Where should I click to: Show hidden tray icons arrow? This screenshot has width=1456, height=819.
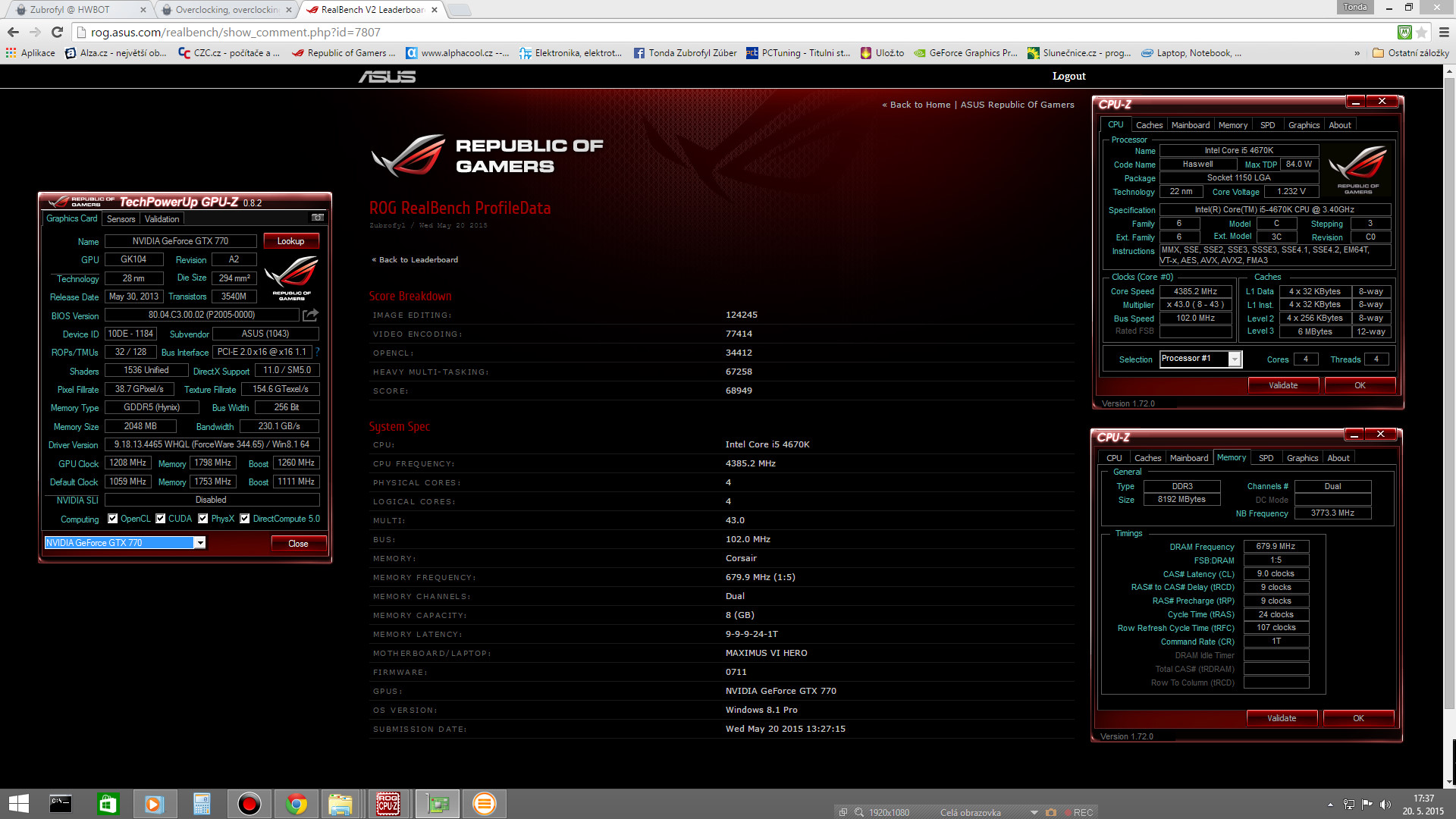coord(1330,805)
